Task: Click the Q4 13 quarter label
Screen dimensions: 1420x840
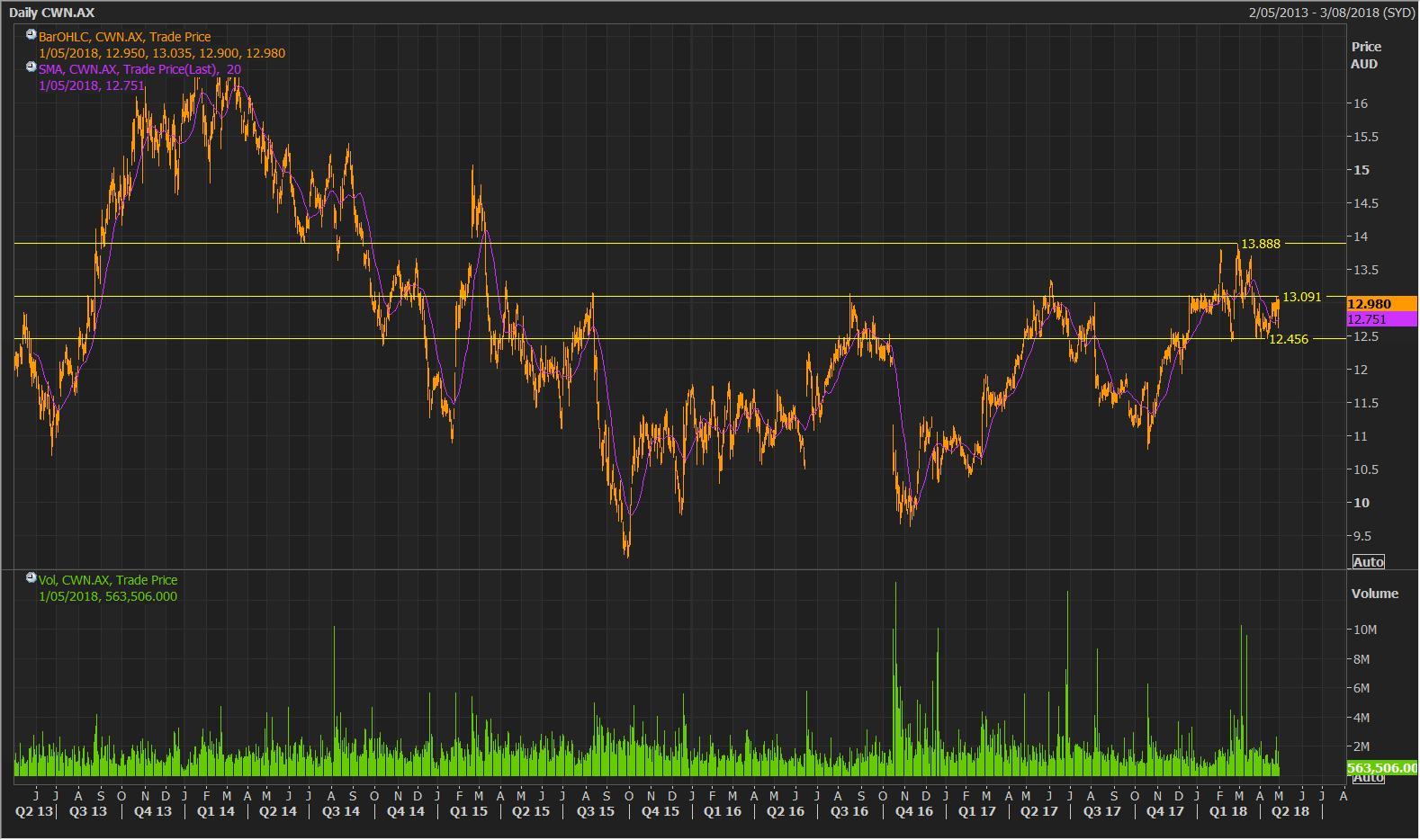Action: tap(153, 811)
